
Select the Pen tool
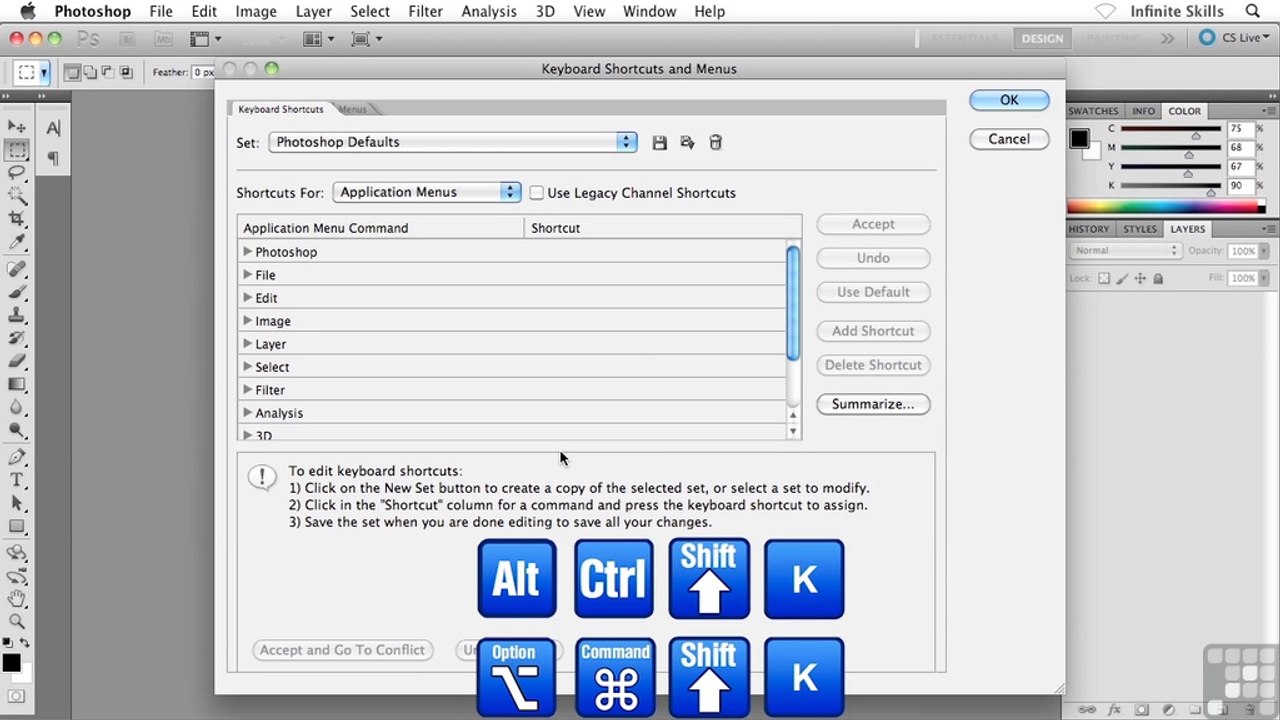(x=17, y=457)
